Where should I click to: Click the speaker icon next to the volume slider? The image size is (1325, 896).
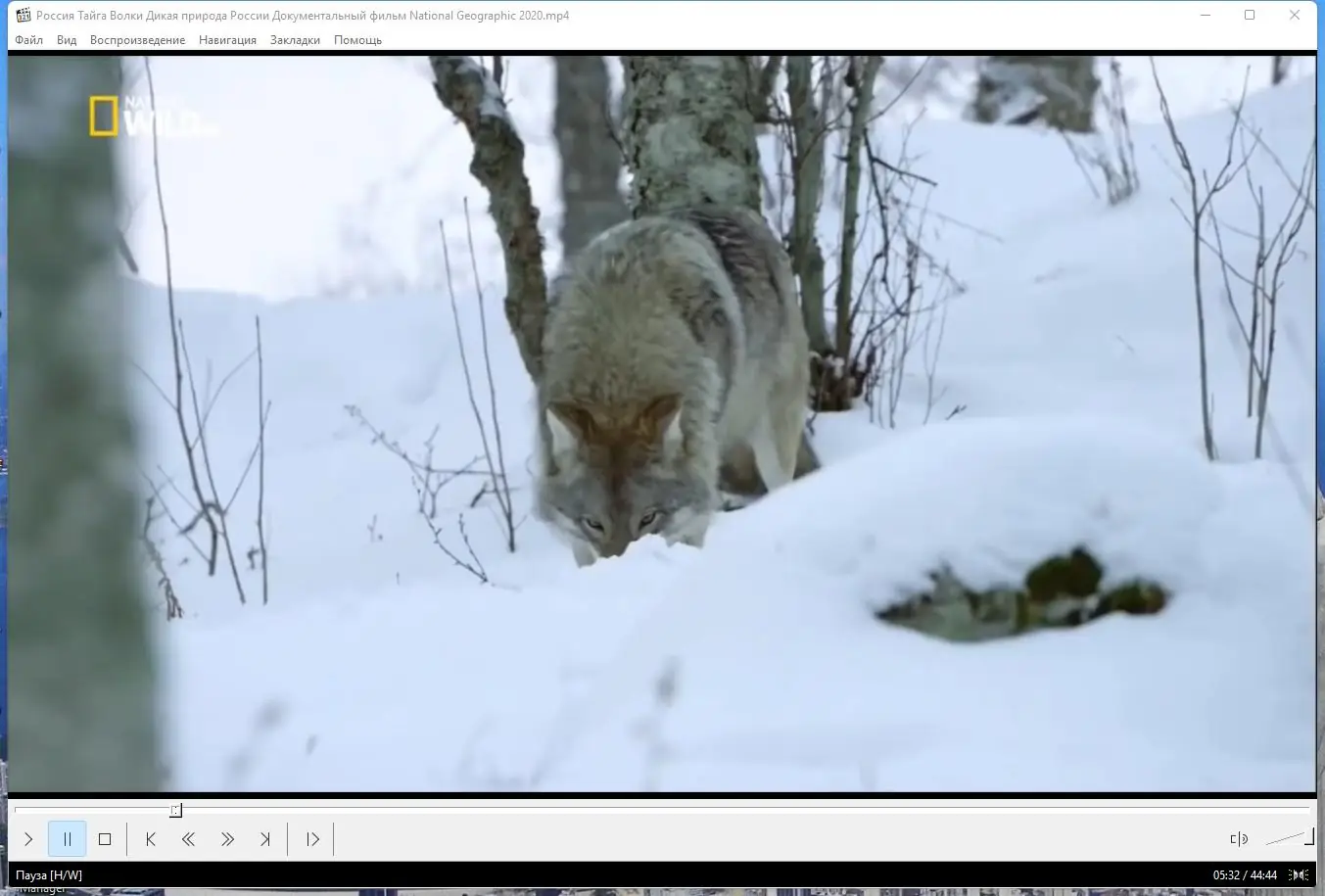click(1238, 839)
